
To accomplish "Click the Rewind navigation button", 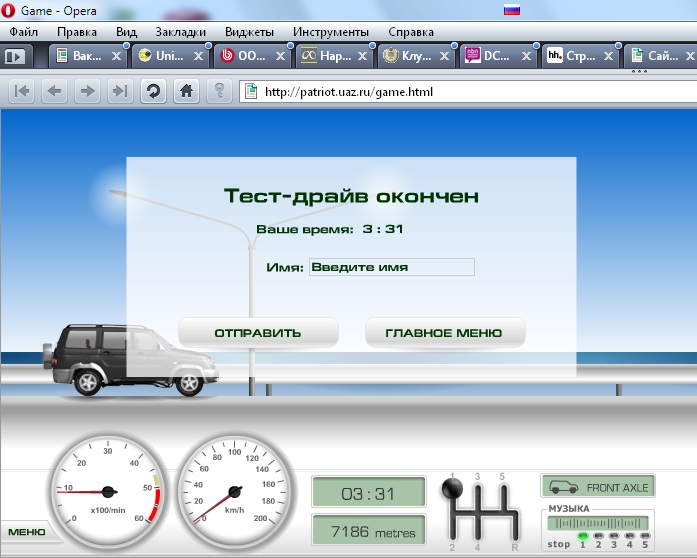I will click(23, 91).
